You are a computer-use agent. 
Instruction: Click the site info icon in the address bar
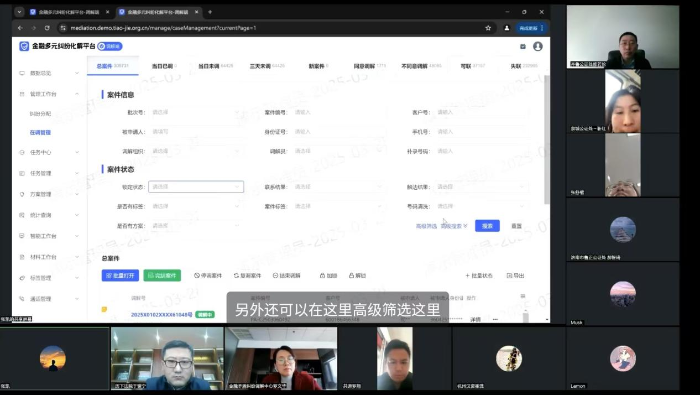63,28
